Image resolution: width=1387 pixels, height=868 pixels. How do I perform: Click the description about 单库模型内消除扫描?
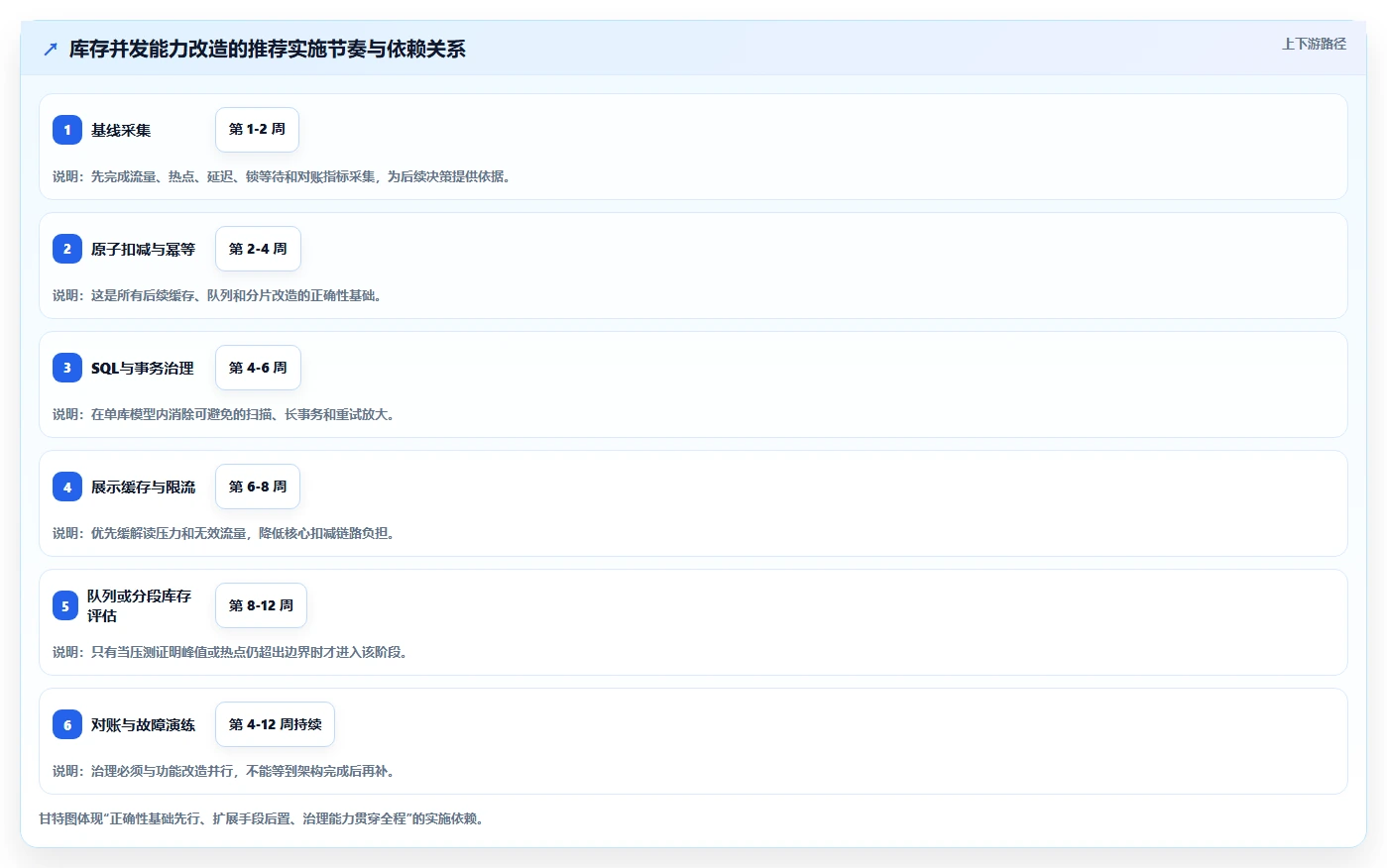click(x=224, y=414)
